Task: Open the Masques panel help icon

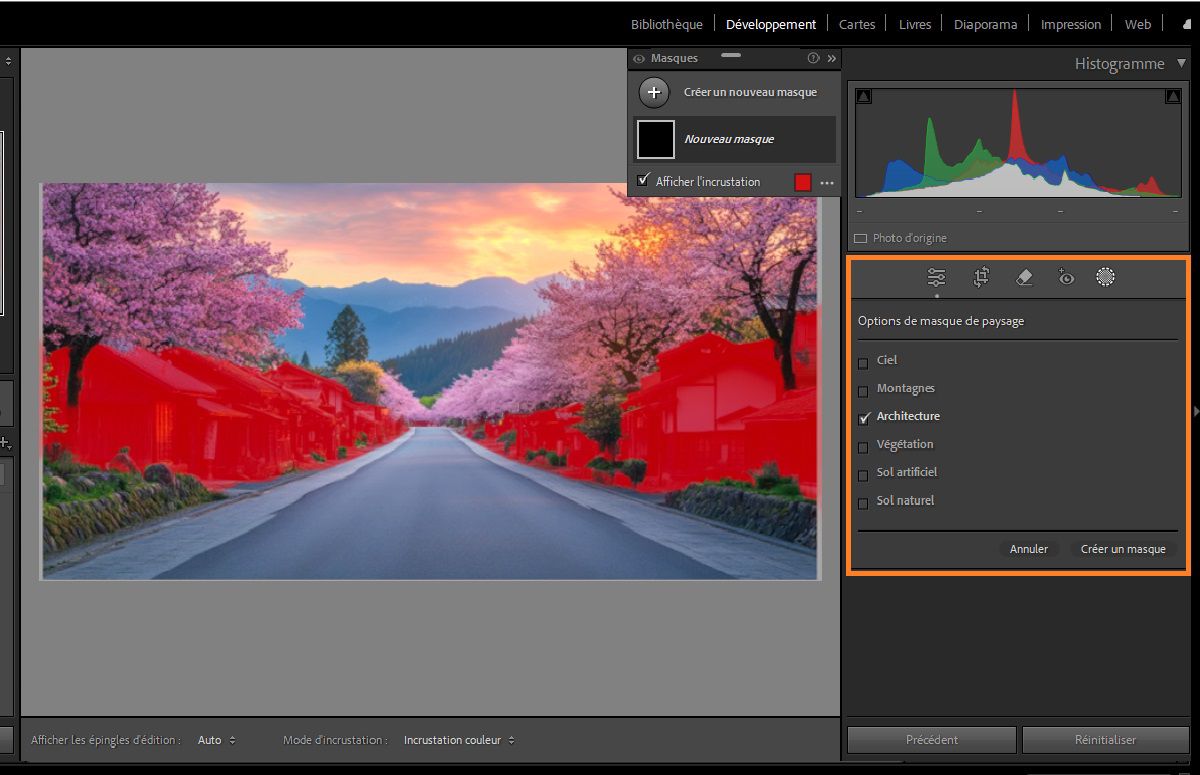Action: [x=813, y=59]
